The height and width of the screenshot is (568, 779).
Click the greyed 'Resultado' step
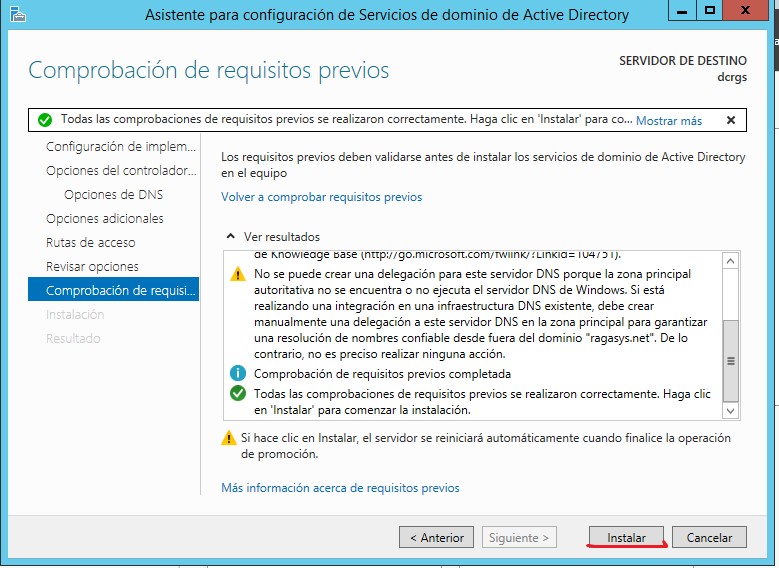(x=73, y=338)
